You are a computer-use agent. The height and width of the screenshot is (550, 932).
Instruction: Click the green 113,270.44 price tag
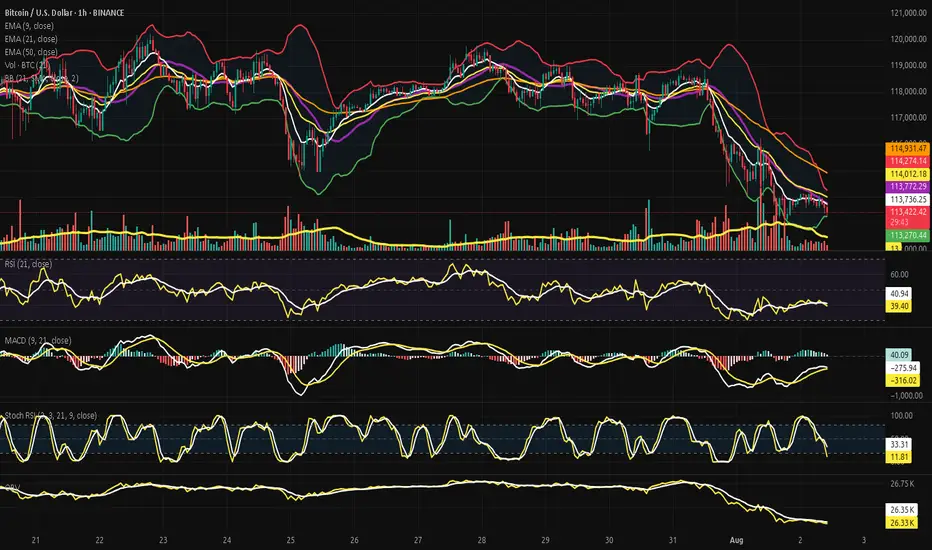(x=908, y=235)
